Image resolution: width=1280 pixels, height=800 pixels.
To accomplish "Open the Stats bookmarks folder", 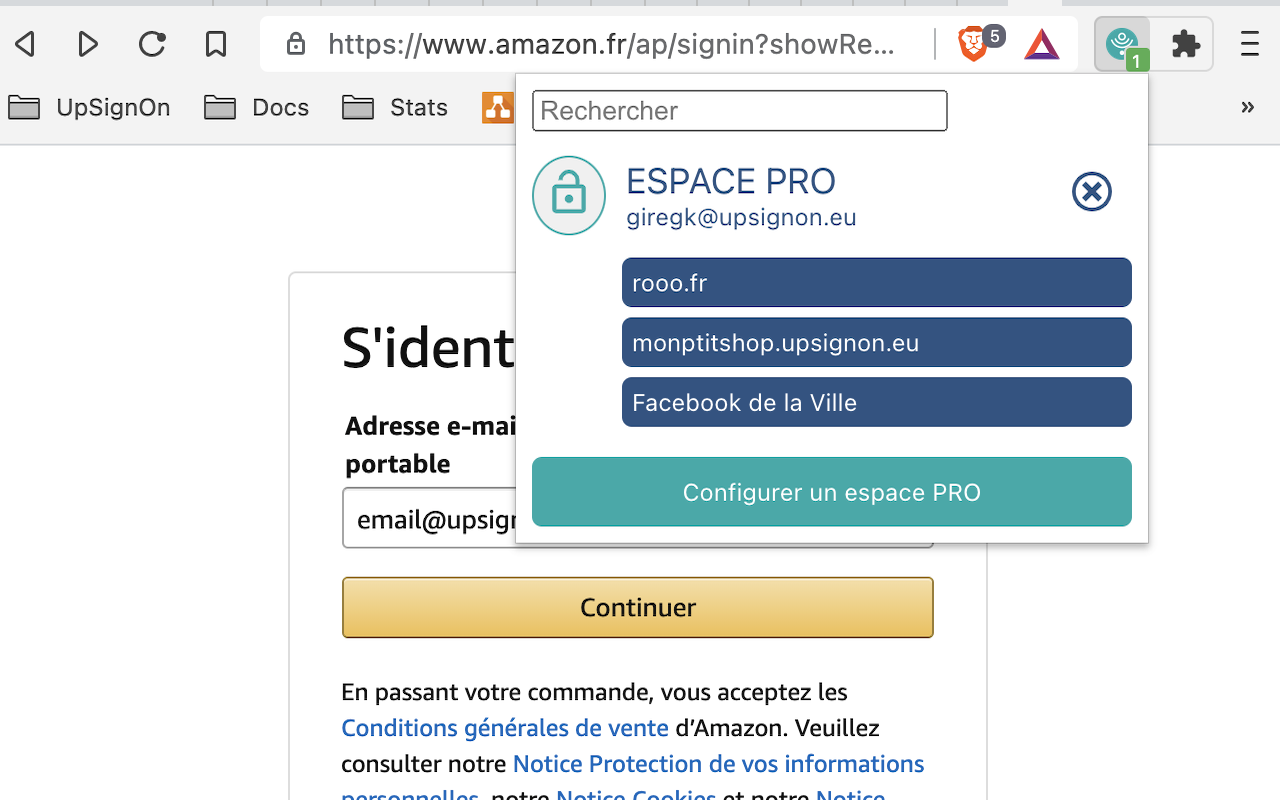I will [395, 107].
